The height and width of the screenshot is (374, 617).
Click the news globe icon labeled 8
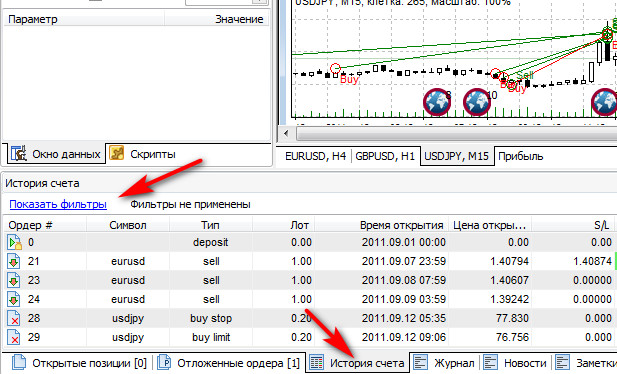pyautogui.click(x=437, y=102)
